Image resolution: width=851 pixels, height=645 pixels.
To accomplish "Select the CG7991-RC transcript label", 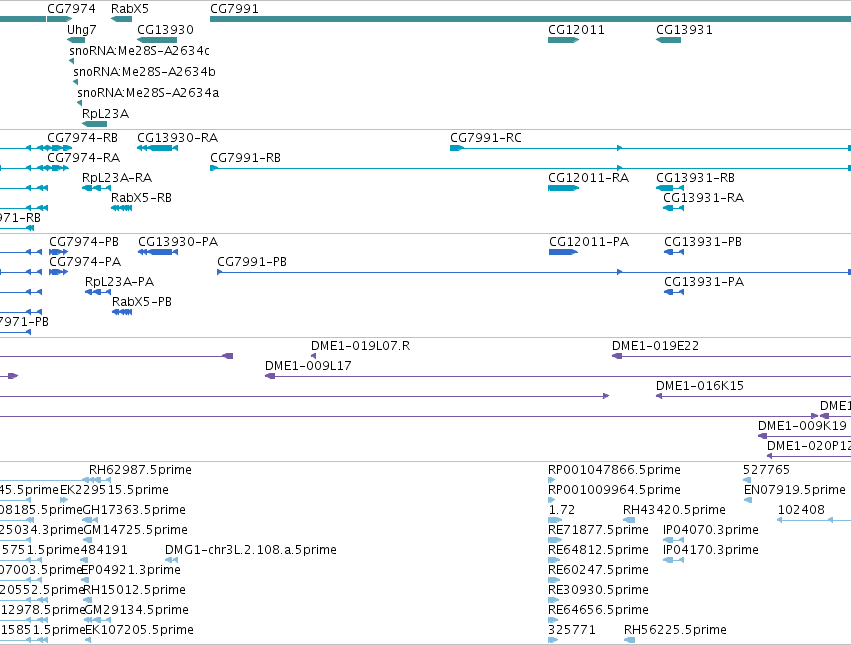I will pyautogui.click(x=486, y=138).
